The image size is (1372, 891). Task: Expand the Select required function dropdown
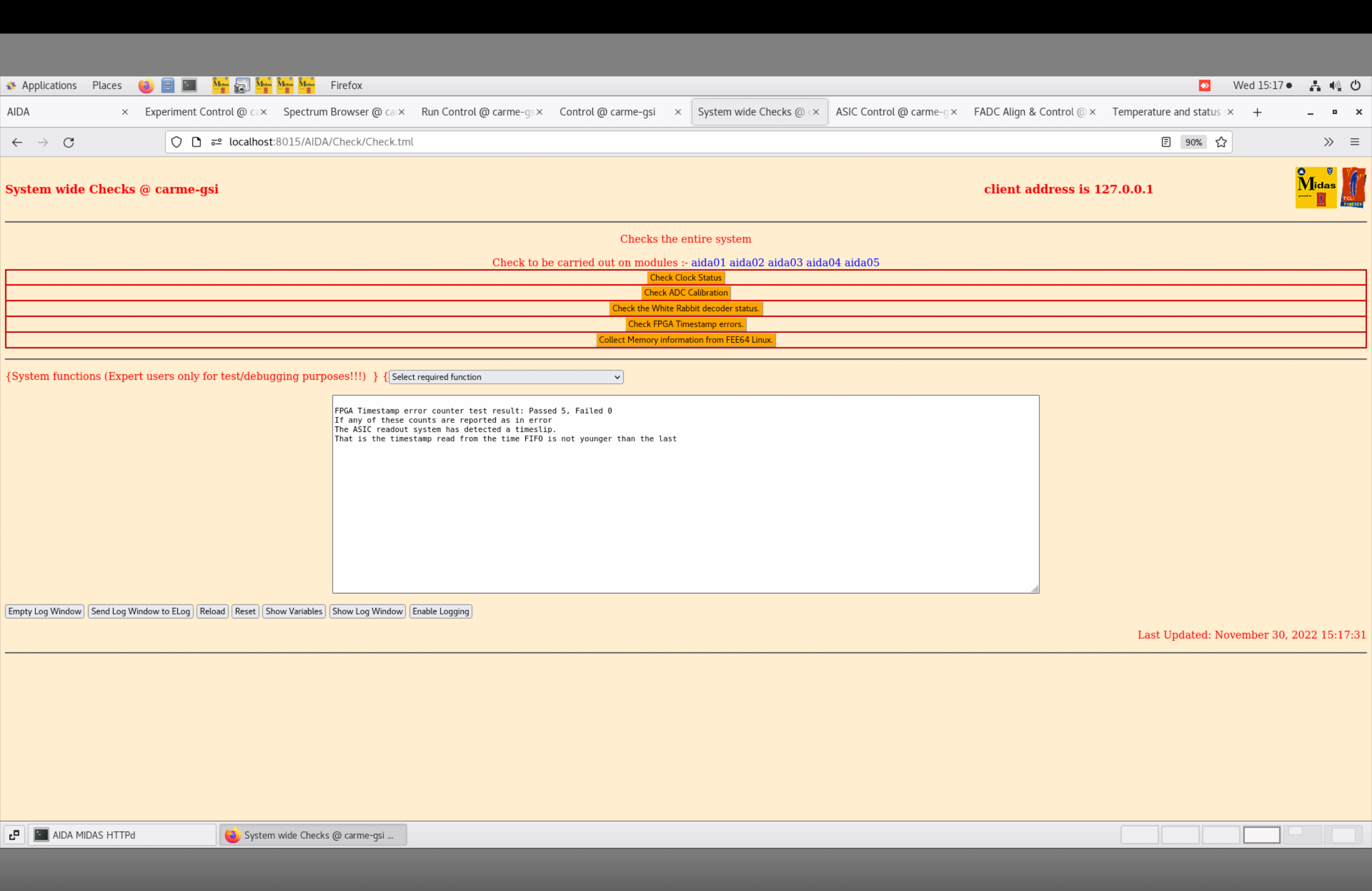click(505, 377)
